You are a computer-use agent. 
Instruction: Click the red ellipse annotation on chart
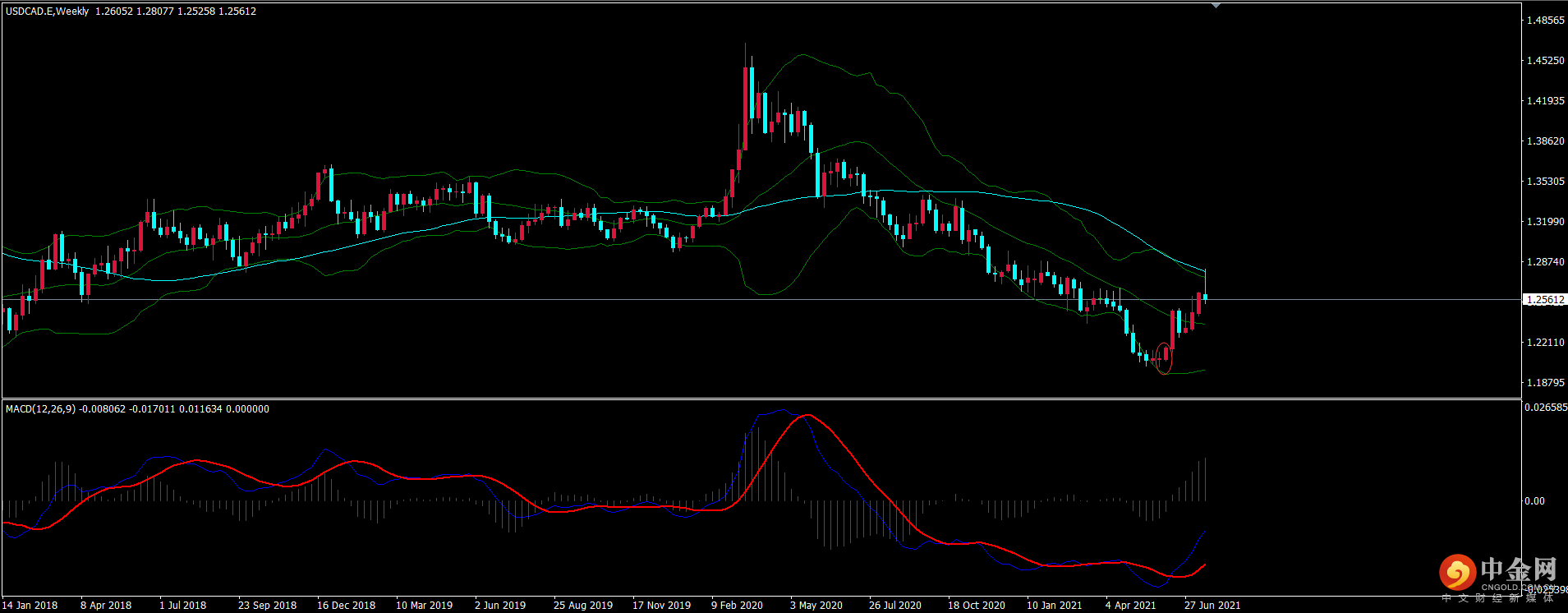point(1164,358)
